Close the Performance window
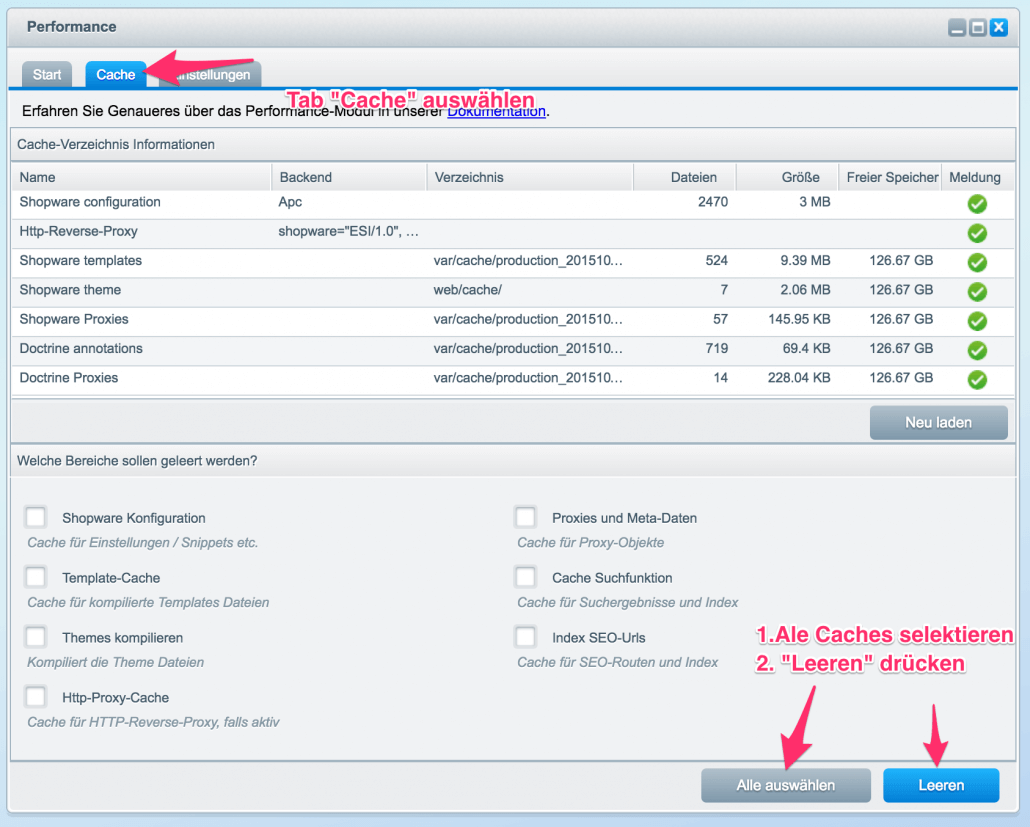The width and height of the screenshot is (1030, 827). [998, 28]
